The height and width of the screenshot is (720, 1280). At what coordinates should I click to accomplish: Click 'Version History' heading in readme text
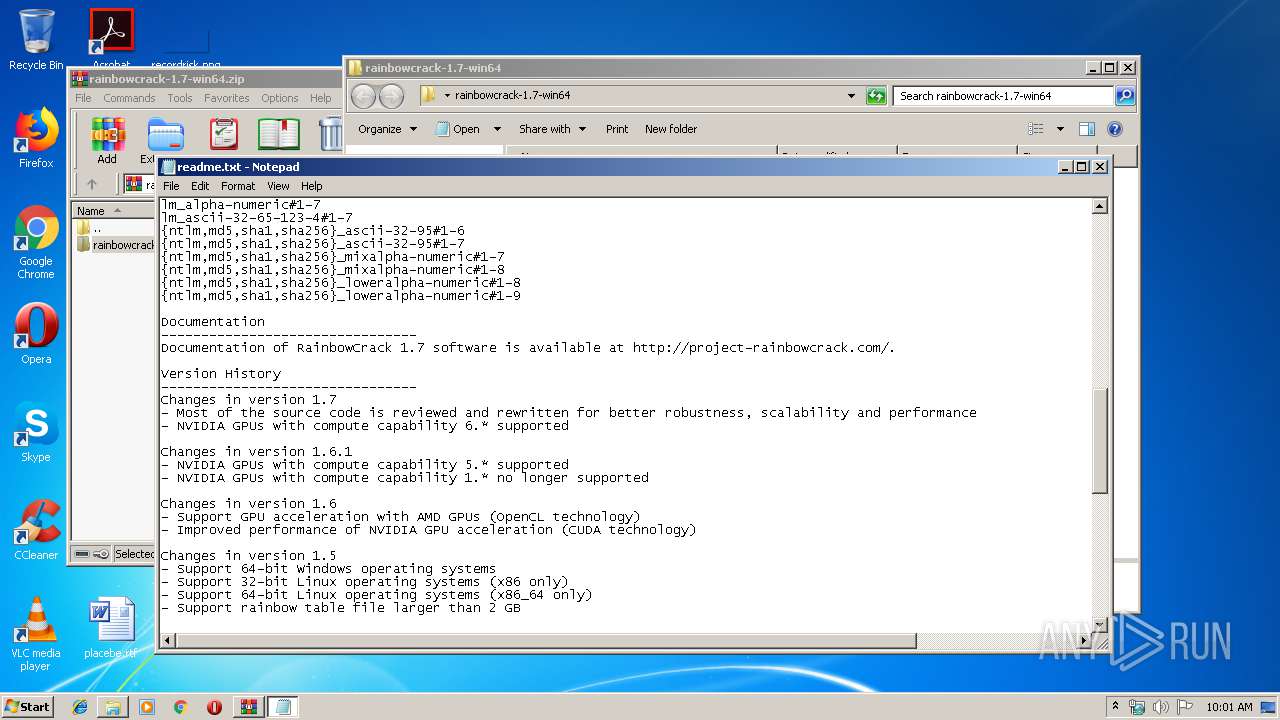221,374
